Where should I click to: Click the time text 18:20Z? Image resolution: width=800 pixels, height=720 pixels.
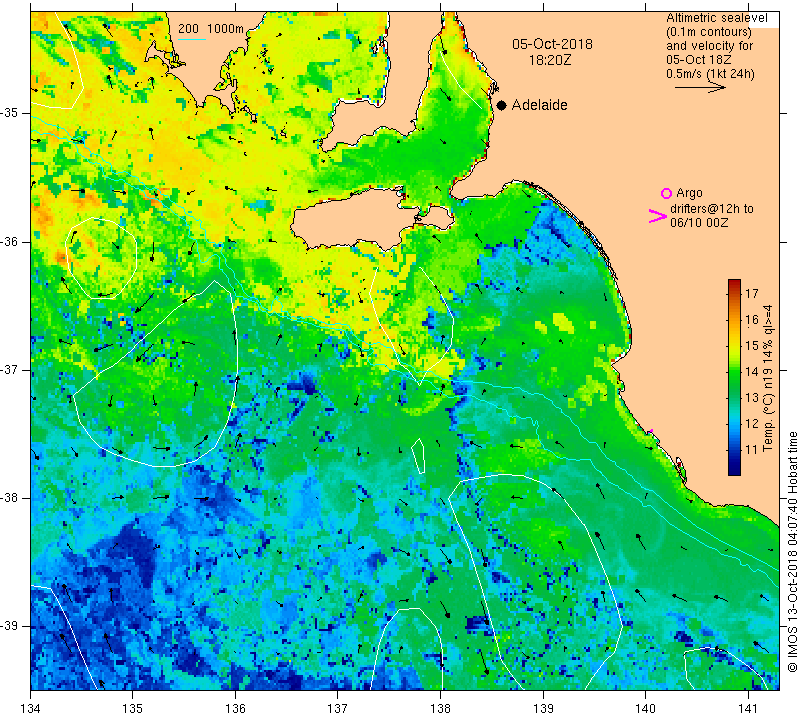[x=550, y=60]
